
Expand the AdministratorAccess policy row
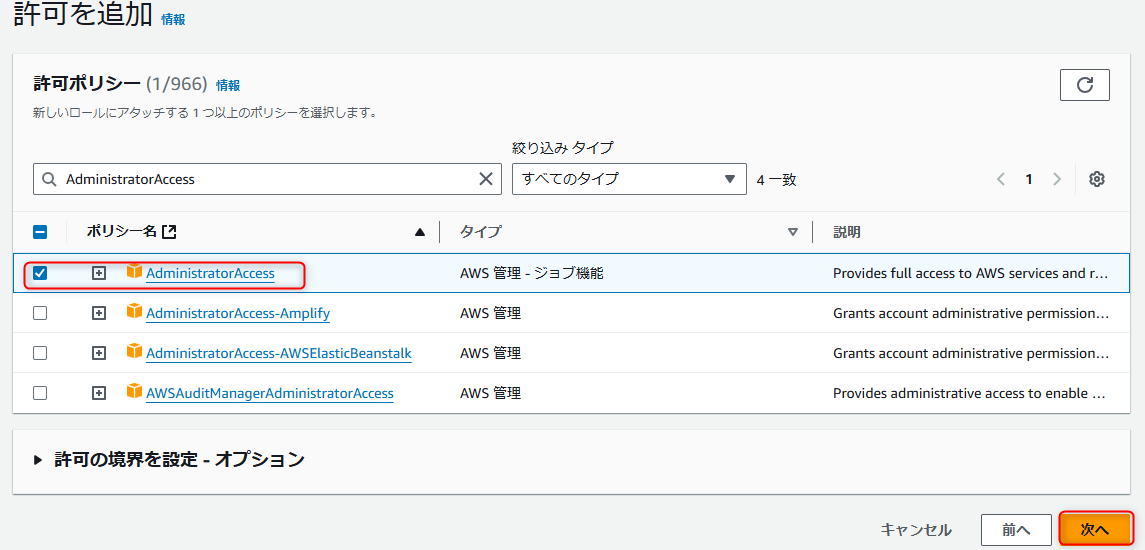point(99,273)
